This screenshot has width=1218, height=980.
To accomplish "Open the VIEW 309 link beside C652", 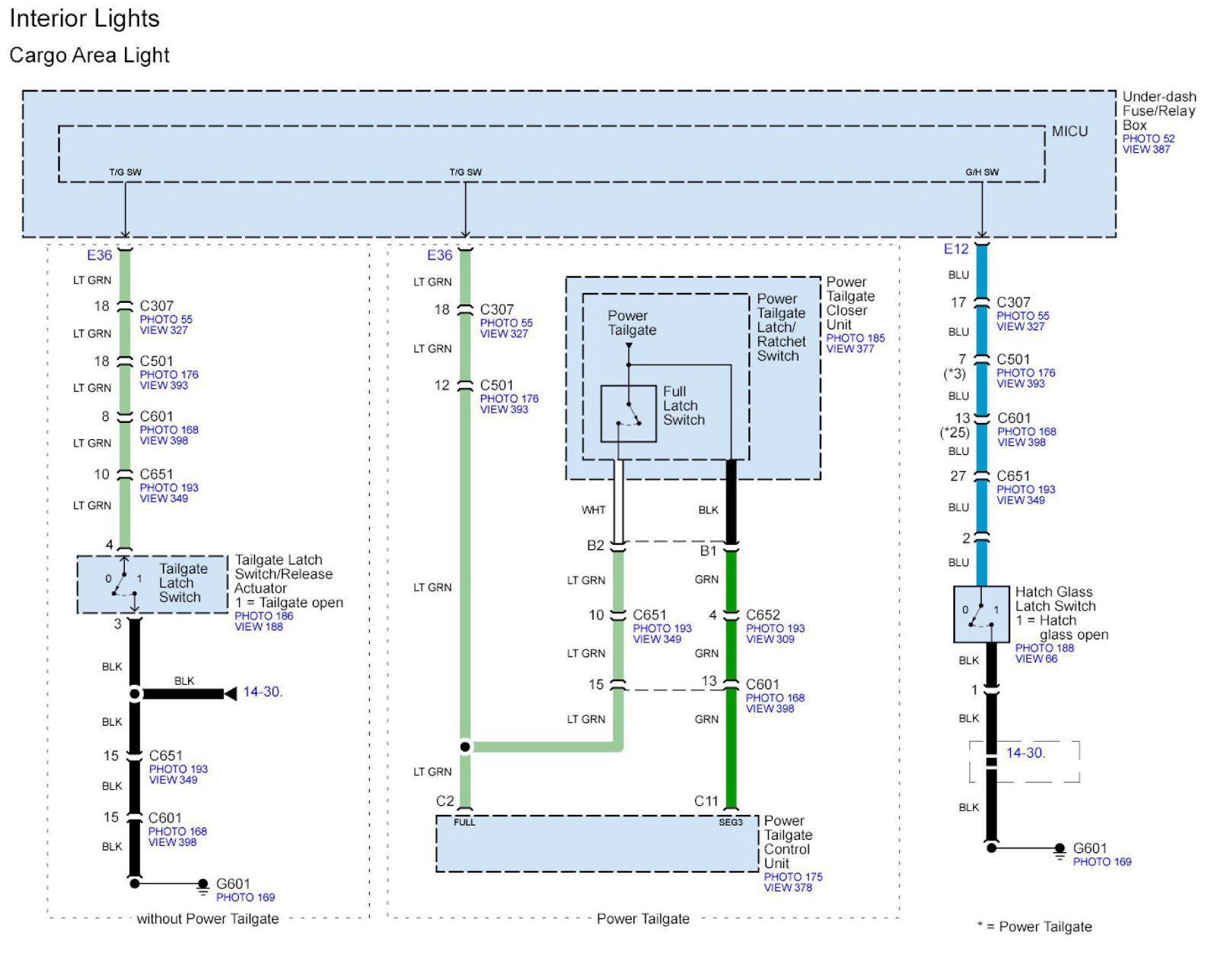I will (770, 639).
